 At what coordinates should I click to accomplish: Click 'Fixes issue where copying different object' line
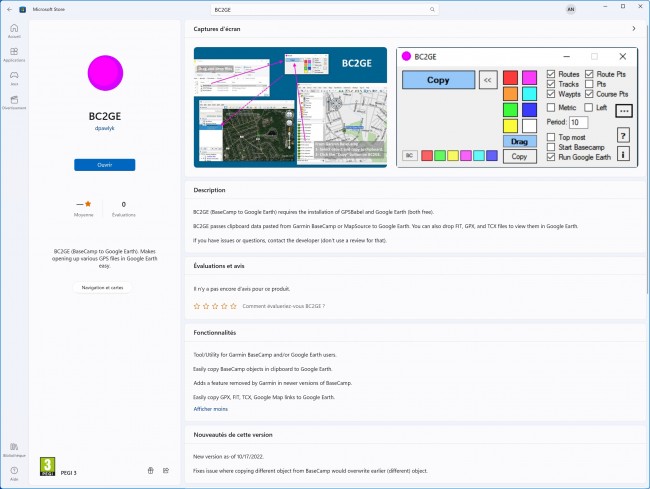pos(310,471)
